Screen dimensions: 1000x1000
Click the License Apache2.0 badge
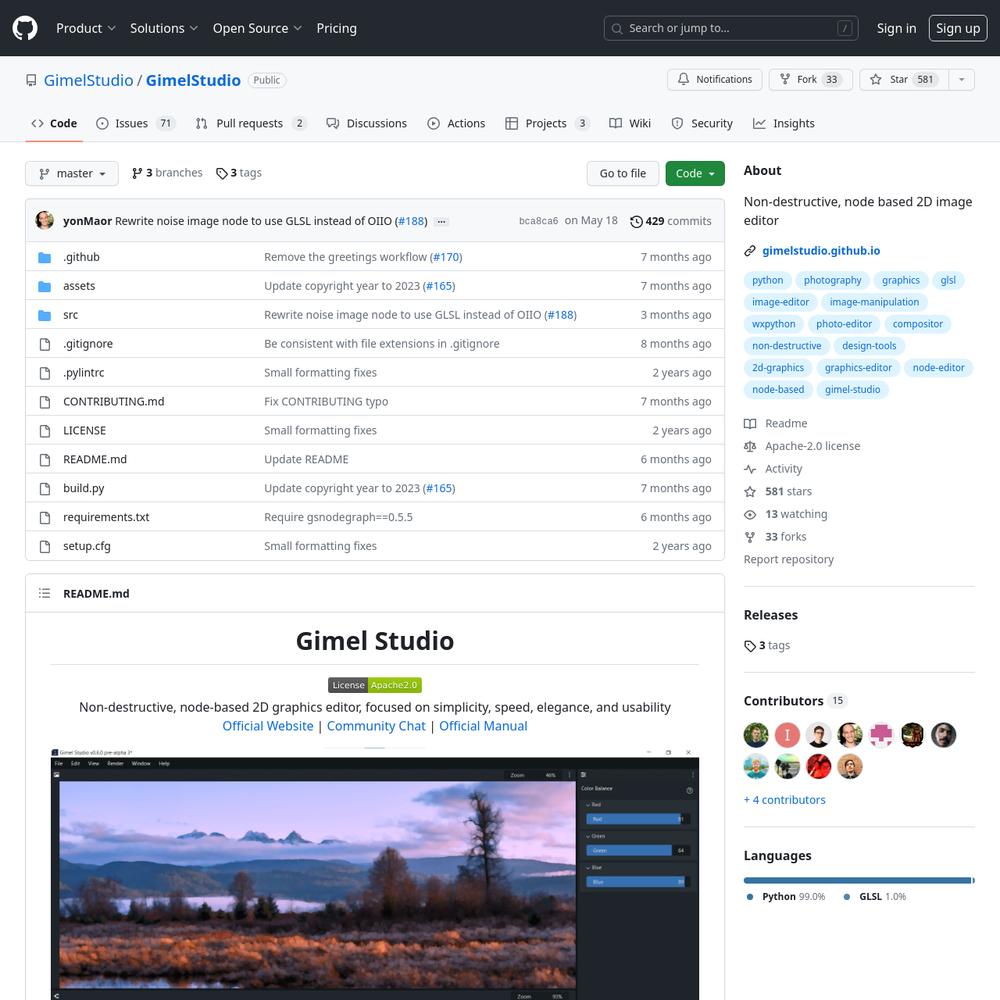[x=375, y=685]
